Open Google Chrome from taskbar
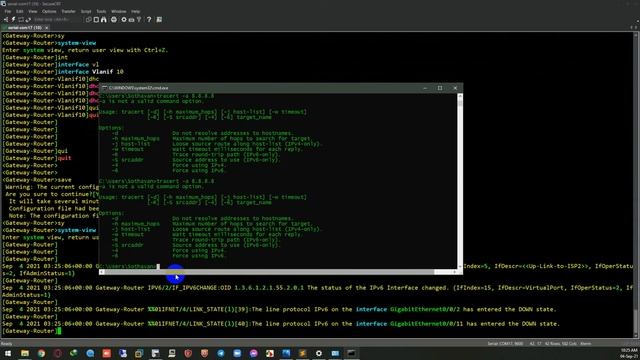 coord(41,353)
